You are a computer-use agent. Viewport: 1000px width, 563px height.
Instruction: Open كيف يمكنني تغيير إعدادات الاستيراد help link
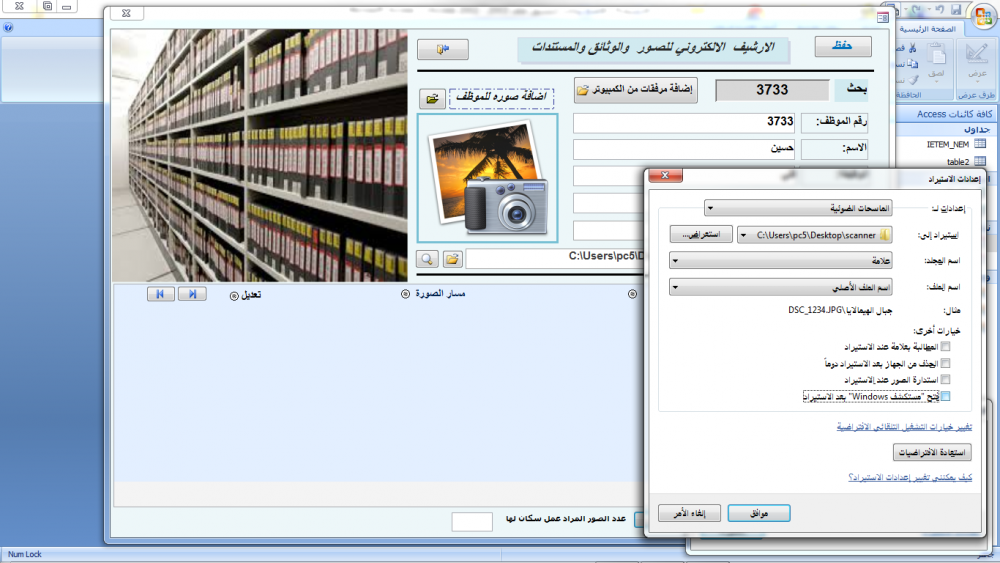[909, 477]
